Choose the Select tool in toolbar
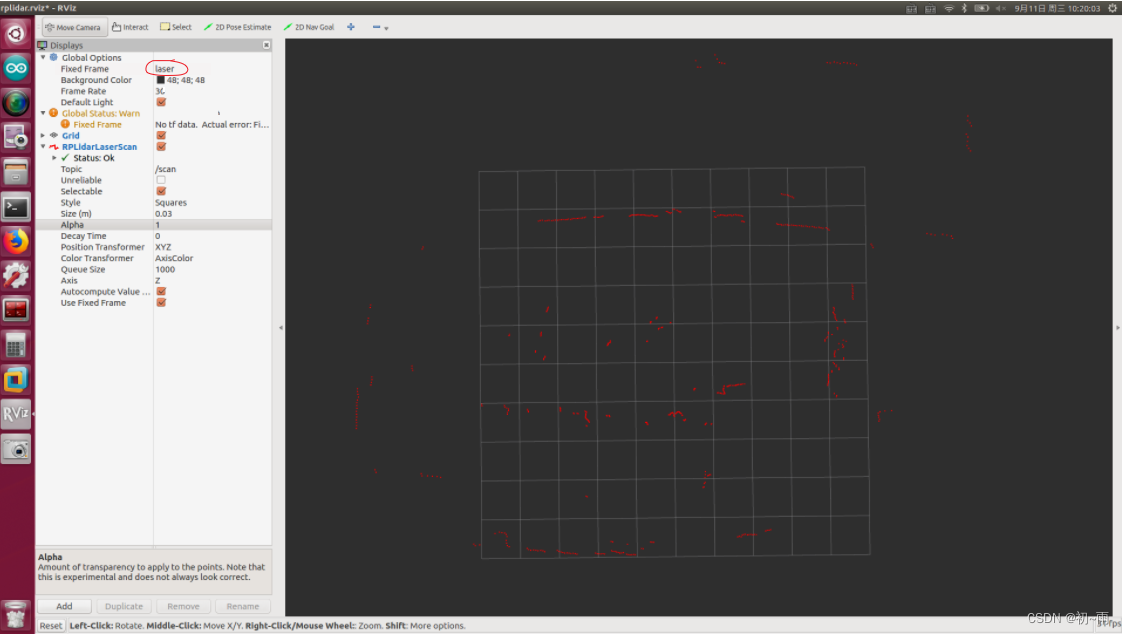The height and width of the screenshot is (634, 1125). (176, 27)
